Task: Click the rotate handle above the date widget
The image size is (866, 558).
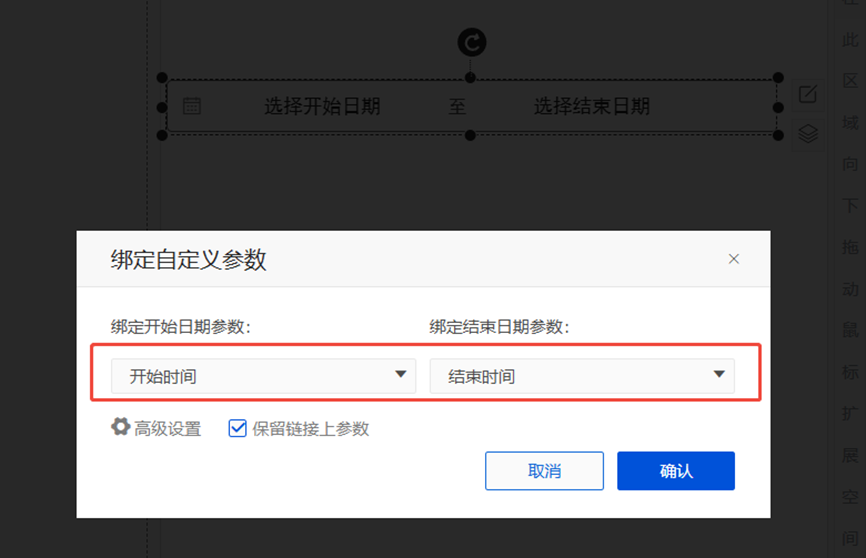Action: click(x=472, y=42)
